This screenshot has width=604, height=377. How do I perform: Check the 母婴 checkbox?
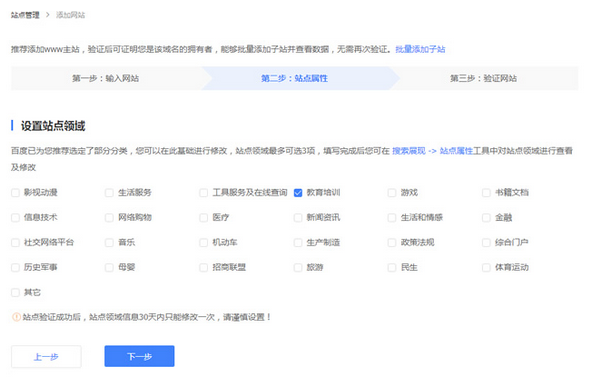coord(109,267)
